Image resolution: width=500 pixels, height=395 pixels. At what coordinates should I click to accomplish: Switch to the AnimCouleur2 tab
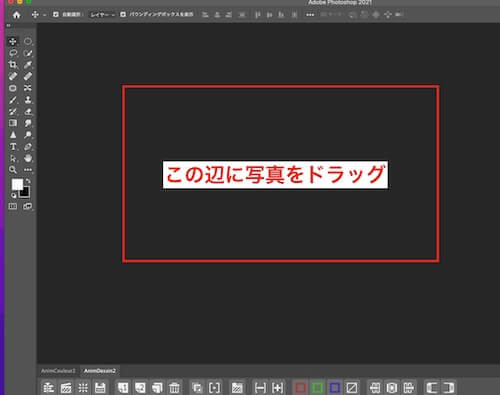[58, 371]
